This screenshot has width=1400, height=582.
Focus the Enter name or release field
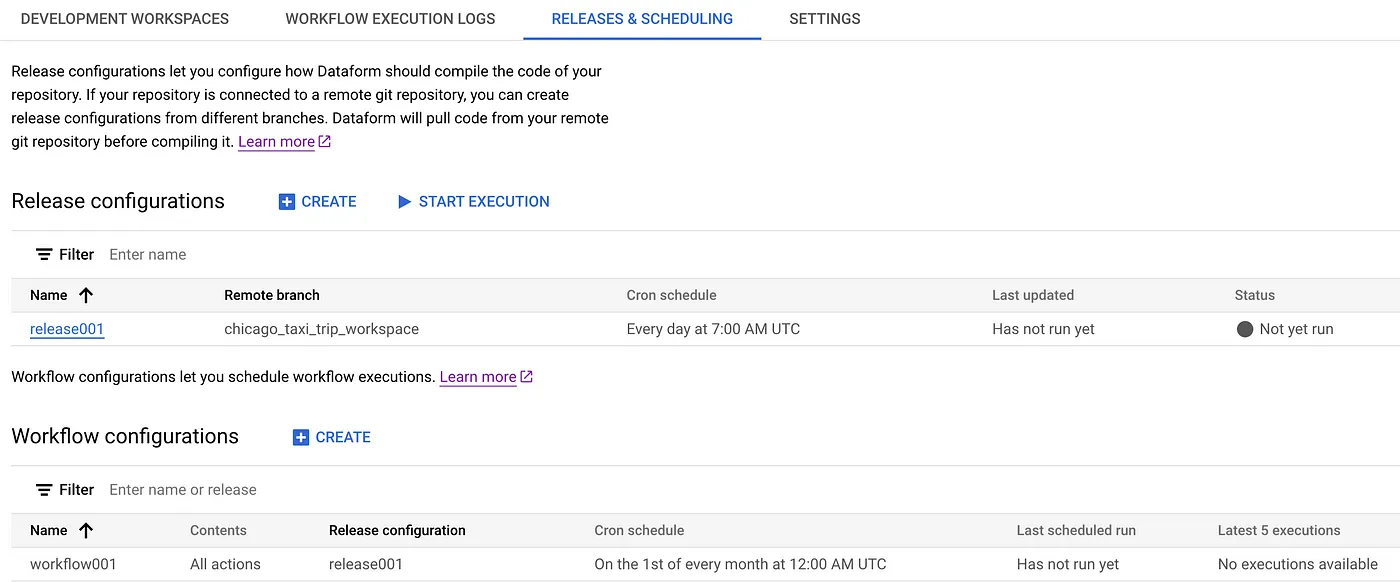(300, 490)
